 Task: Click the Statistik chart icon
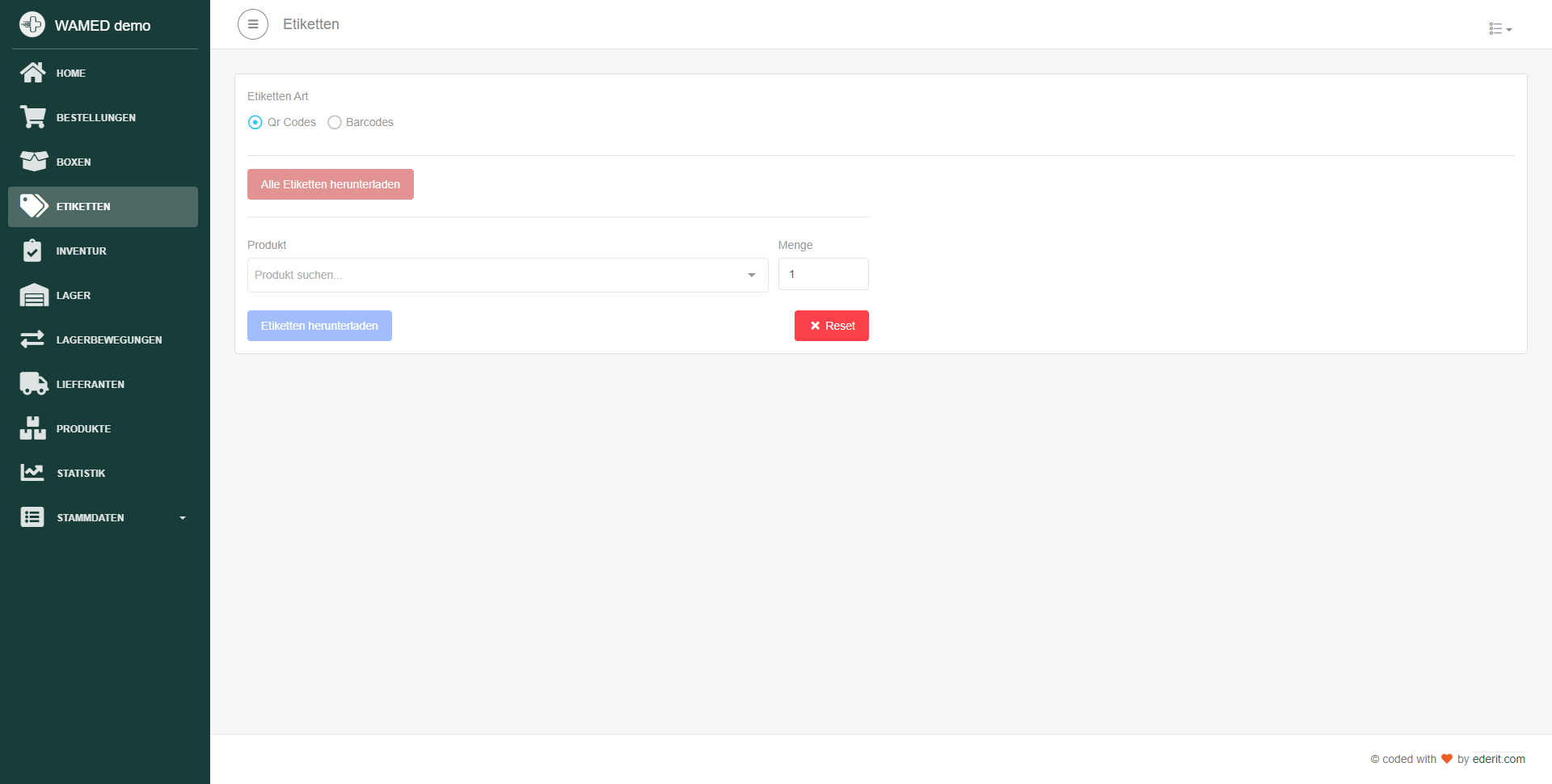[x=33, y=473]
